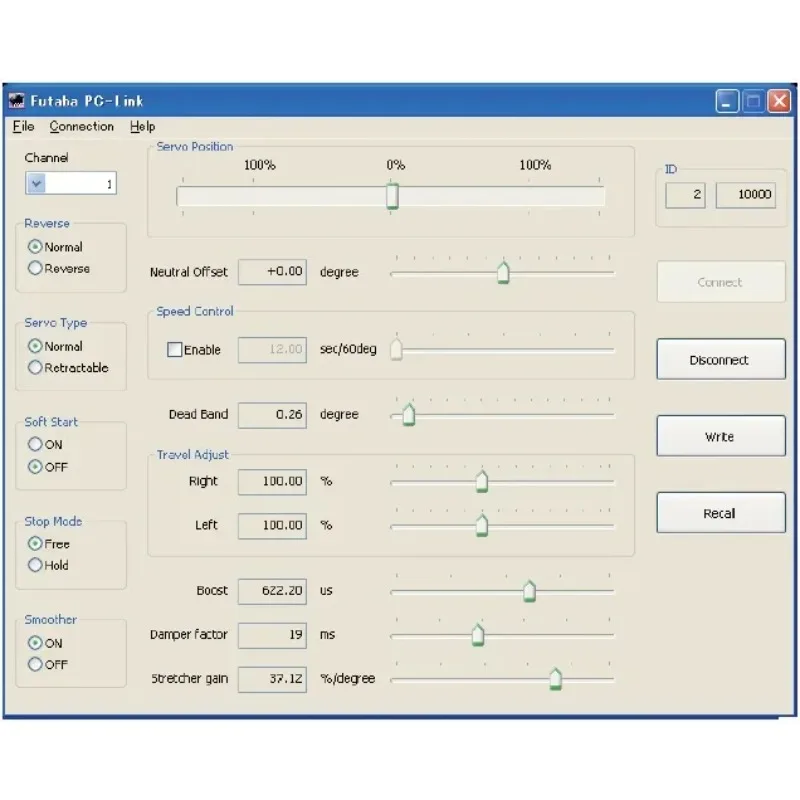Click the Disconnect button
This screenshot has width=800, height=800.
pyautogui.click(x=721, y=359)
